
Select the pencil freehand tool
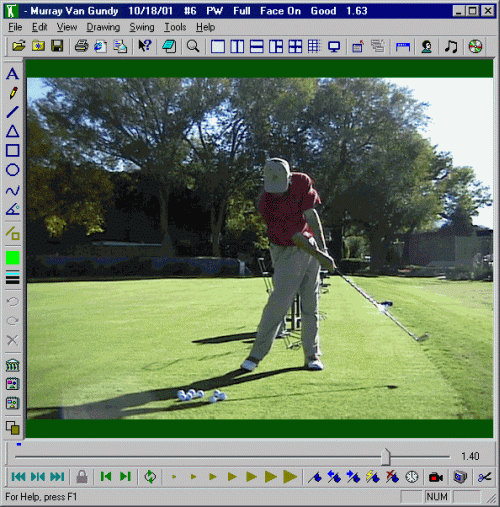point(13,93)
